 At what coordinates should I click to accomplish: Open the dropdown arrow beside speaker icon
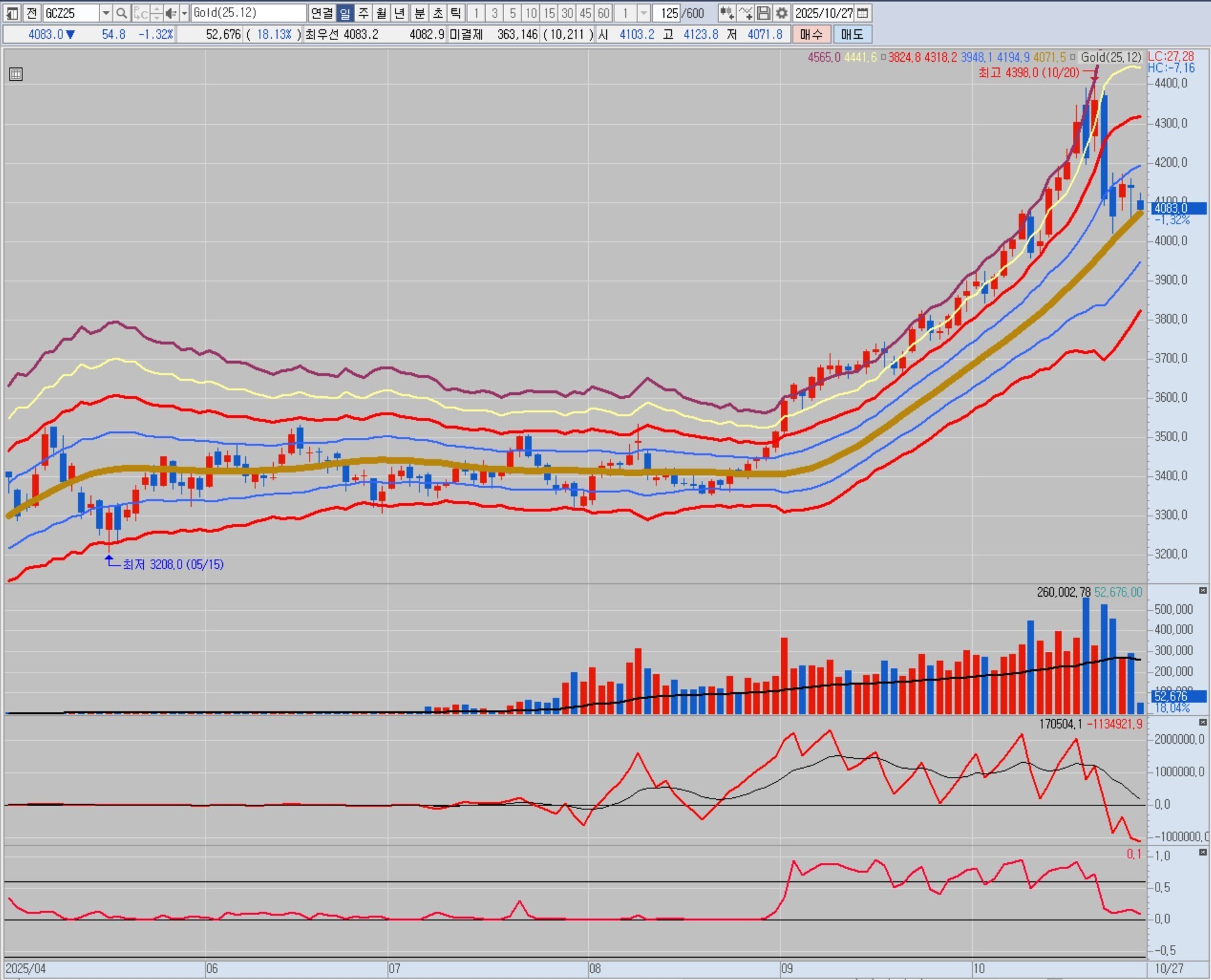[x=184, y=13]
